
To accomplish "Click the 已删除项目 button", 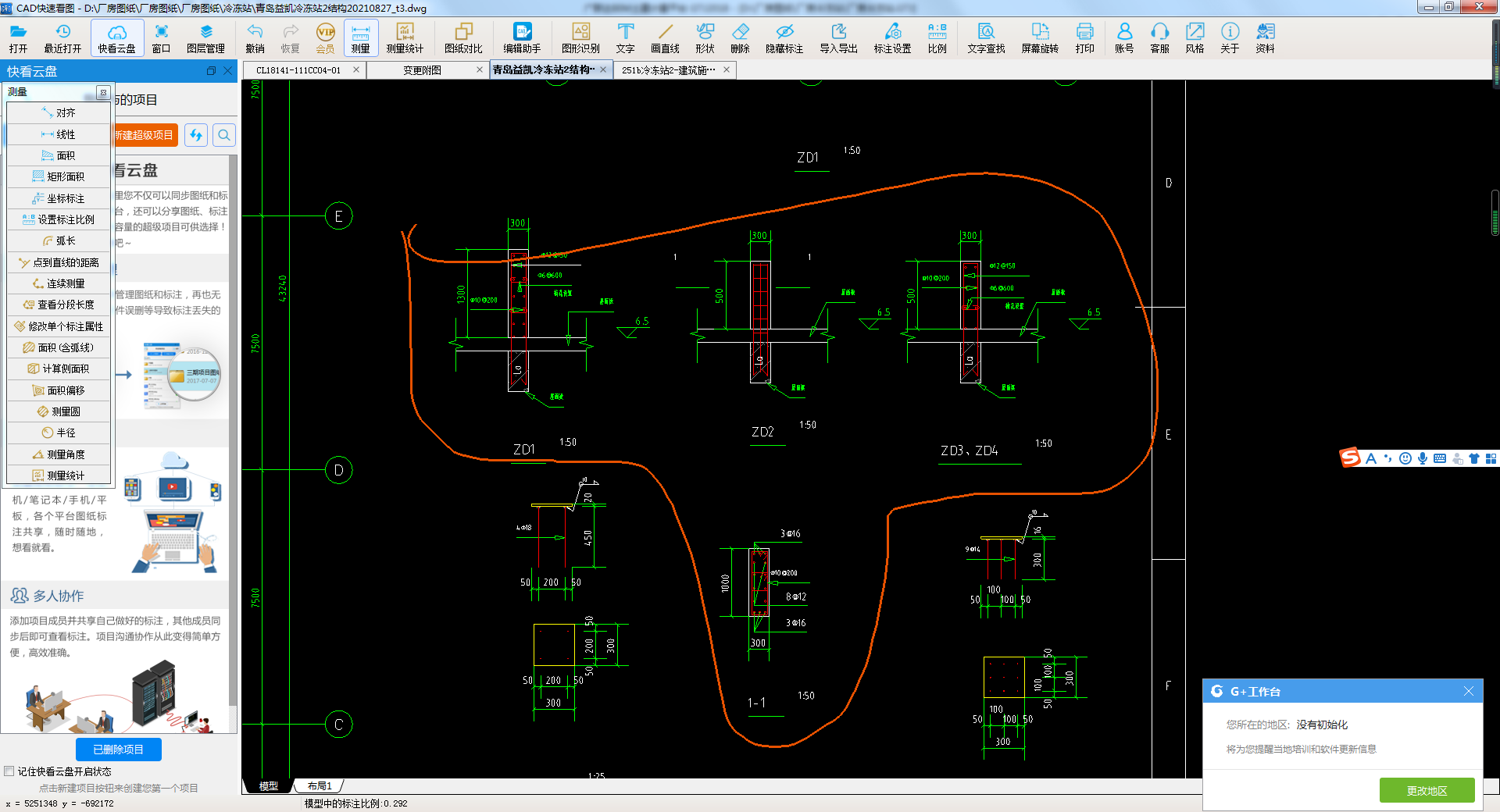I will [119, 750].
